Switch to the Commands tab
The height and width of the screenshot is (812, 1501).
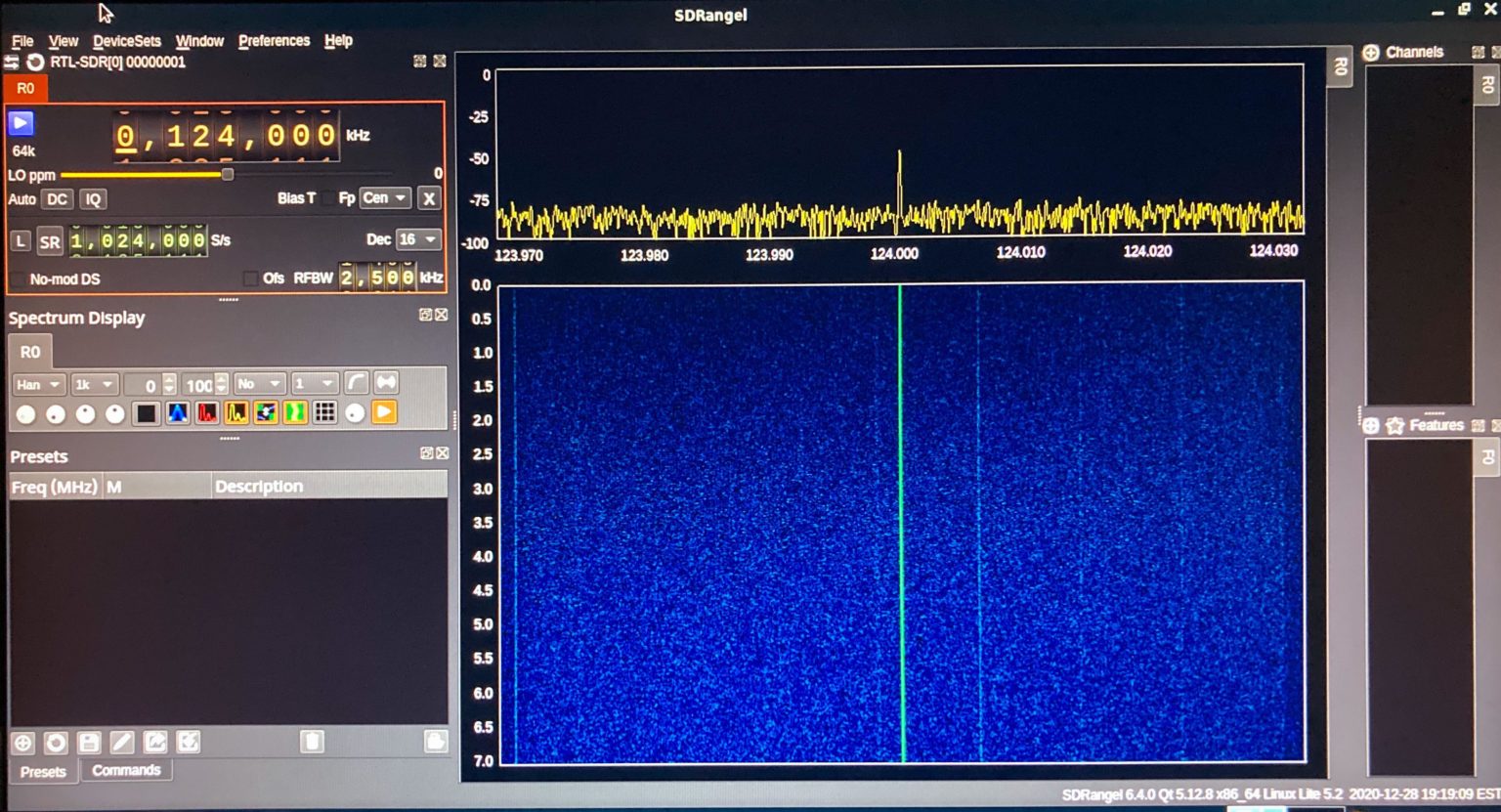tap(126, 771)
